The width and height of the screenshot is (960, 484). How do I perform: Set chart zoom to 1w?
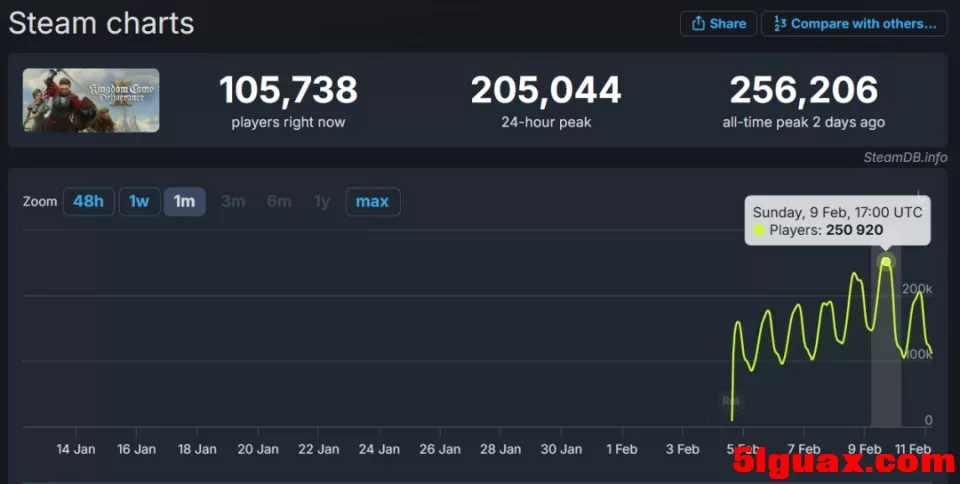click(139, 201)
